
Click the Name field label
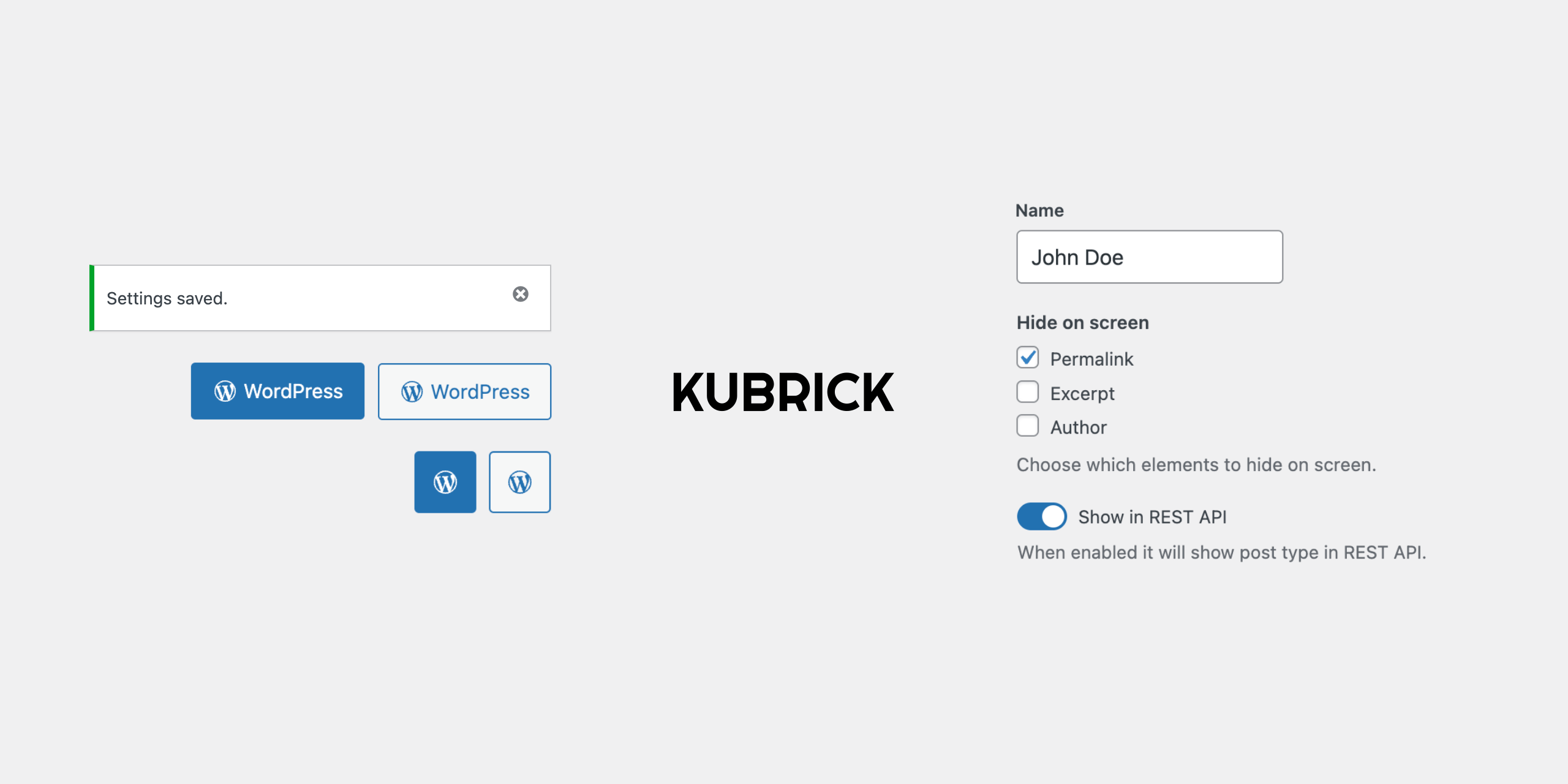[x=1039, y=211]
